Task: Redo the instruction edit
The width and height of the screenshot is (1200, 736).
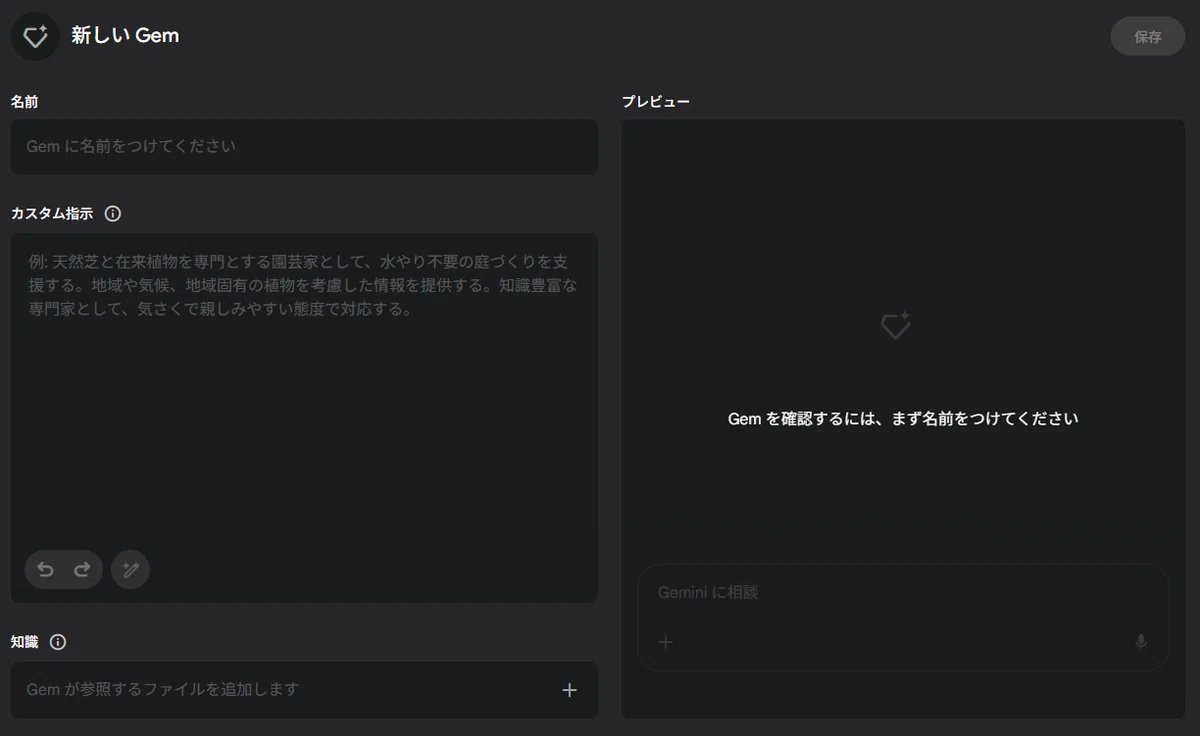Action: point(82,569)
